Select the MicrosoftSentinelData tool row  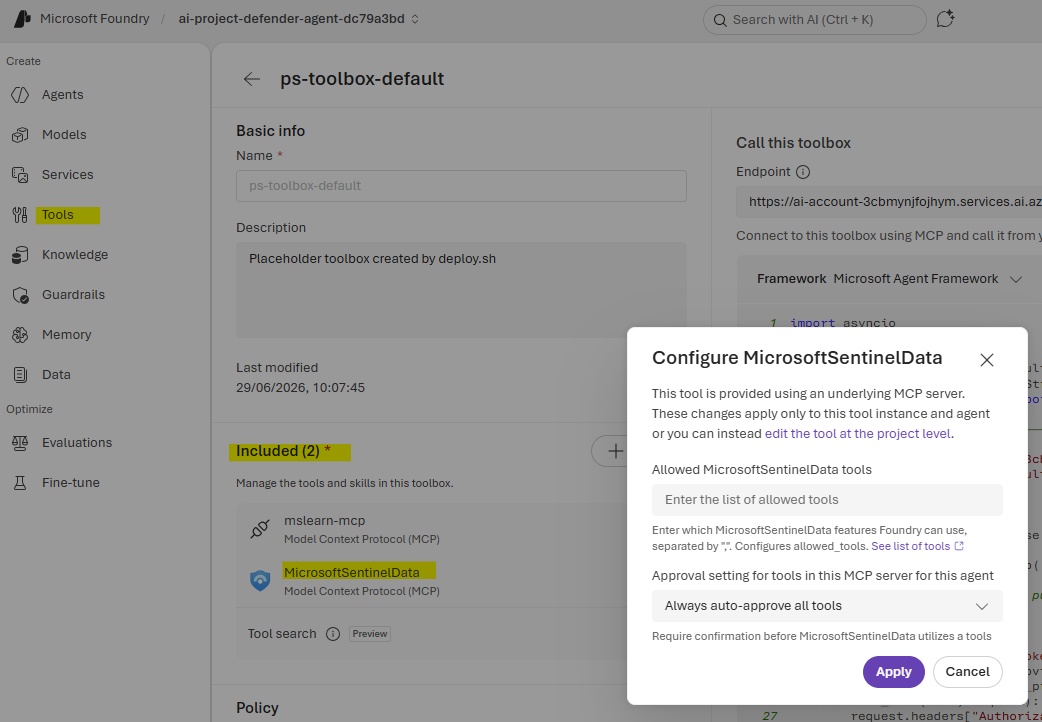pyautogui.click(x=432, y=581)
